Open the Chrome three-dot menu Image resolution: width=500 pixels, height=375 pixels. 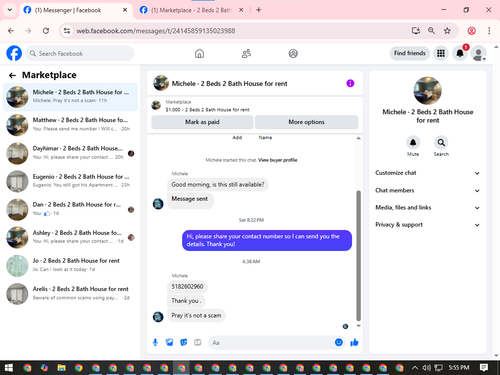coord(489,31)
